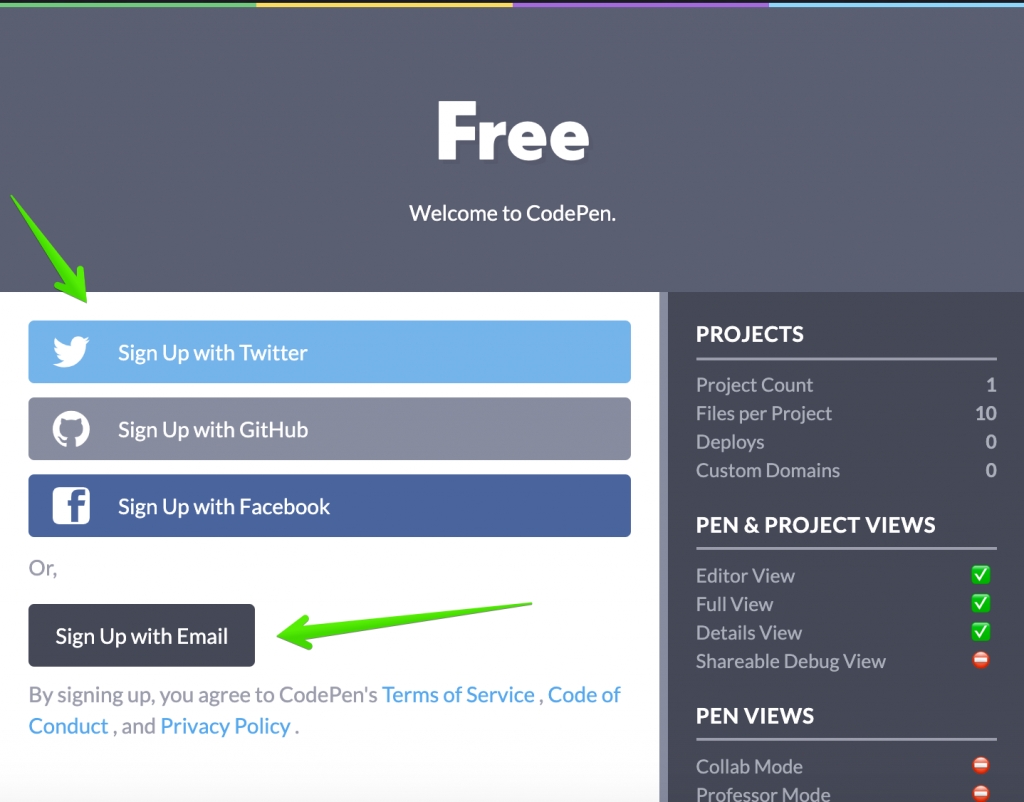The image size is (1024, 802).
Task: Click the Editor View green checkmark
Action: pyautogui.click(x=981, y=575)
